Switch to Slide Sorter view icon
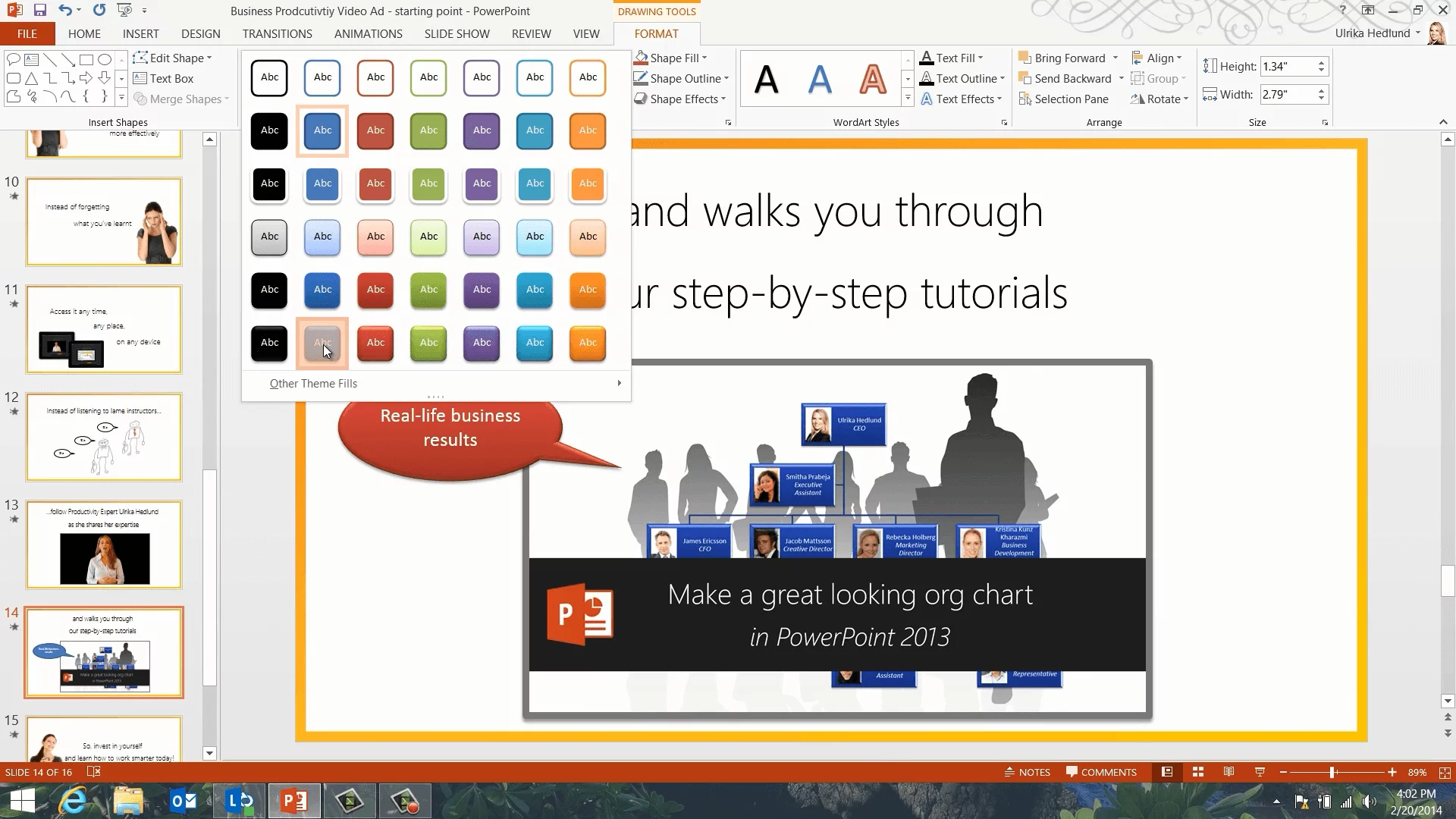Viewport: 1456px width, 819px height. point(1198,772)
